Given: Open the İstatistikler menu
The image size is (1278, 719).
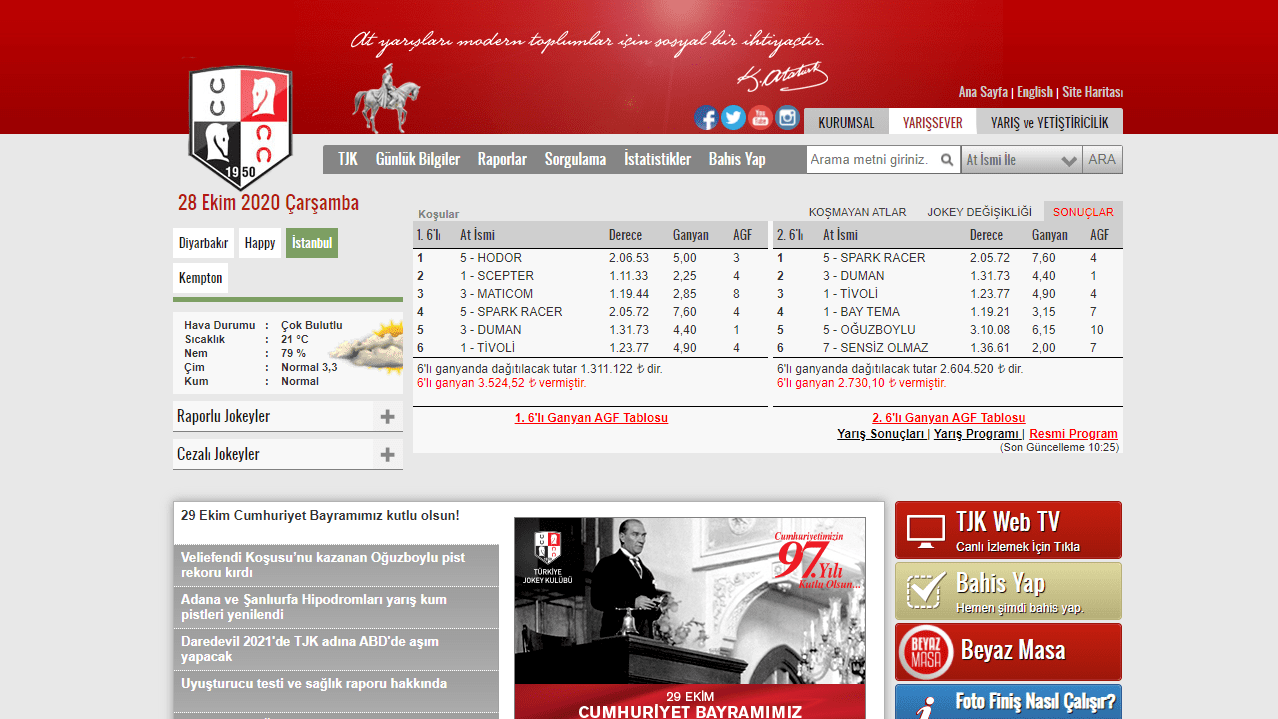Looking at the screenshot, I should click(657, 159).
